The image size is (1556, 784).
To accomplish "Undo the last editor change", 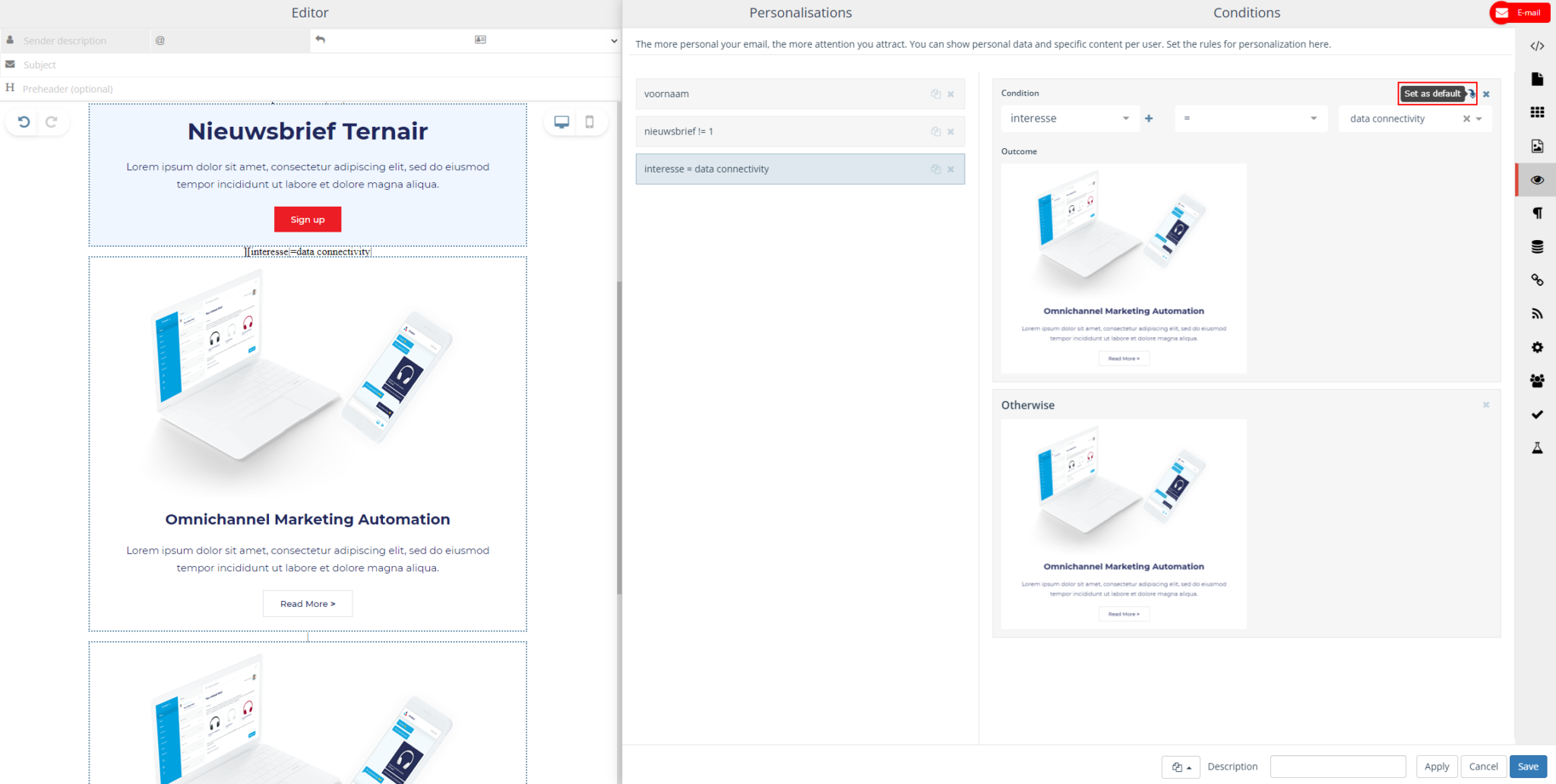I will [24, 122].
